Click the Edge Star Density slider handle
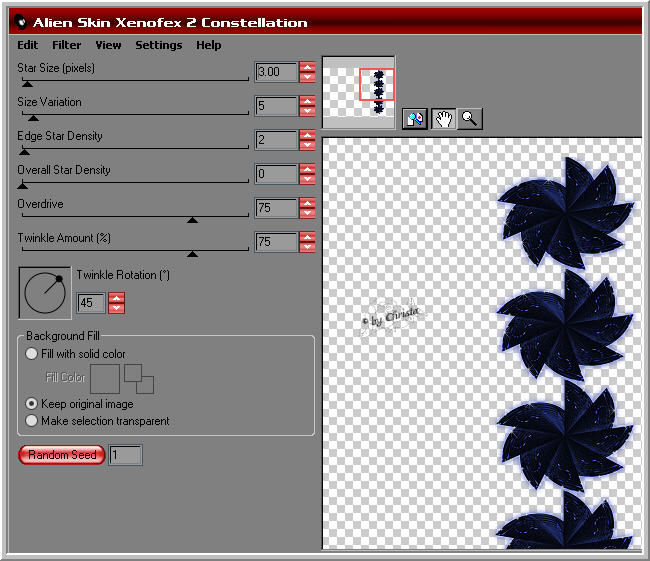Image resolution: width=650 pixels, height=561 pixels. click(x=24, y=152)
